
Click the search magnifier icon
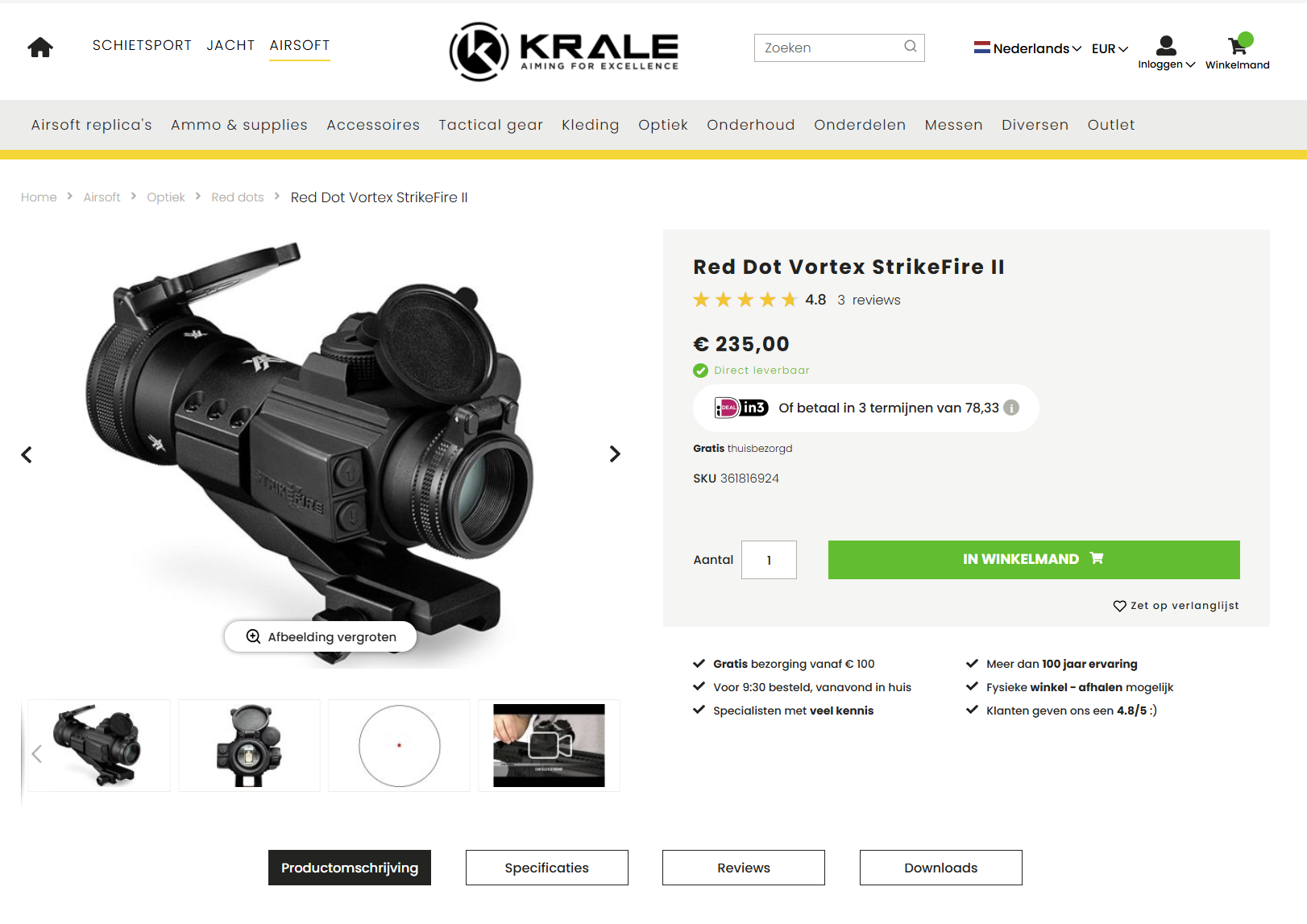click(911, 47)
